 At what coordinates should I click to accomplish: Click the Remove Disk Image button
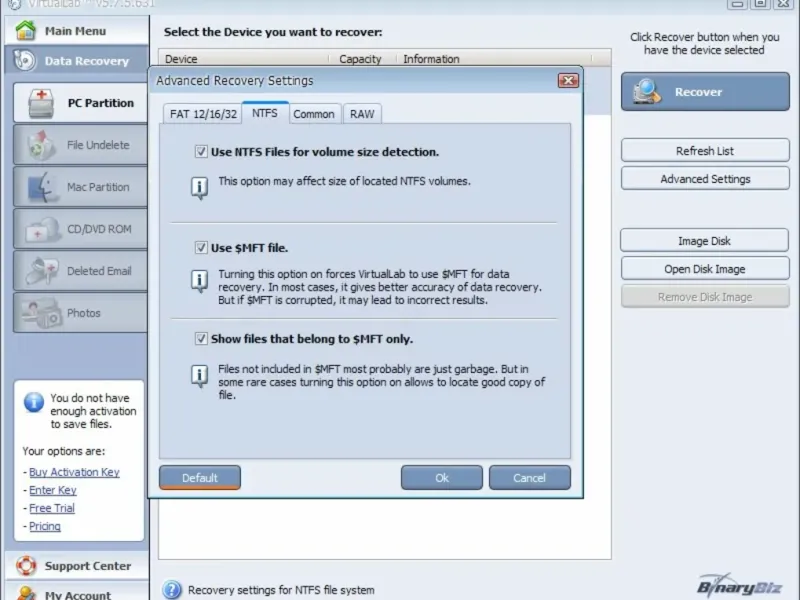[x=705, y=296]
